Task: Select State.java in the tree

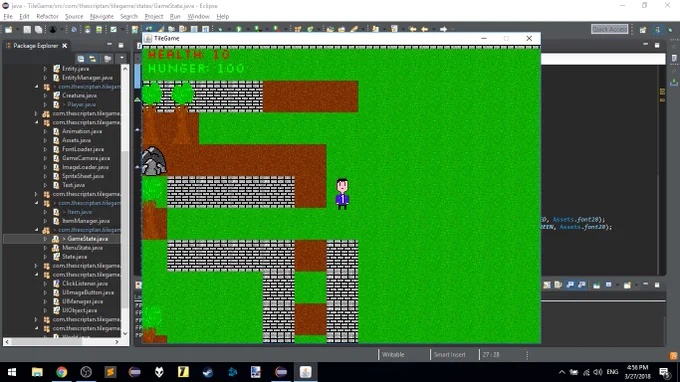Action: (74, 257)
